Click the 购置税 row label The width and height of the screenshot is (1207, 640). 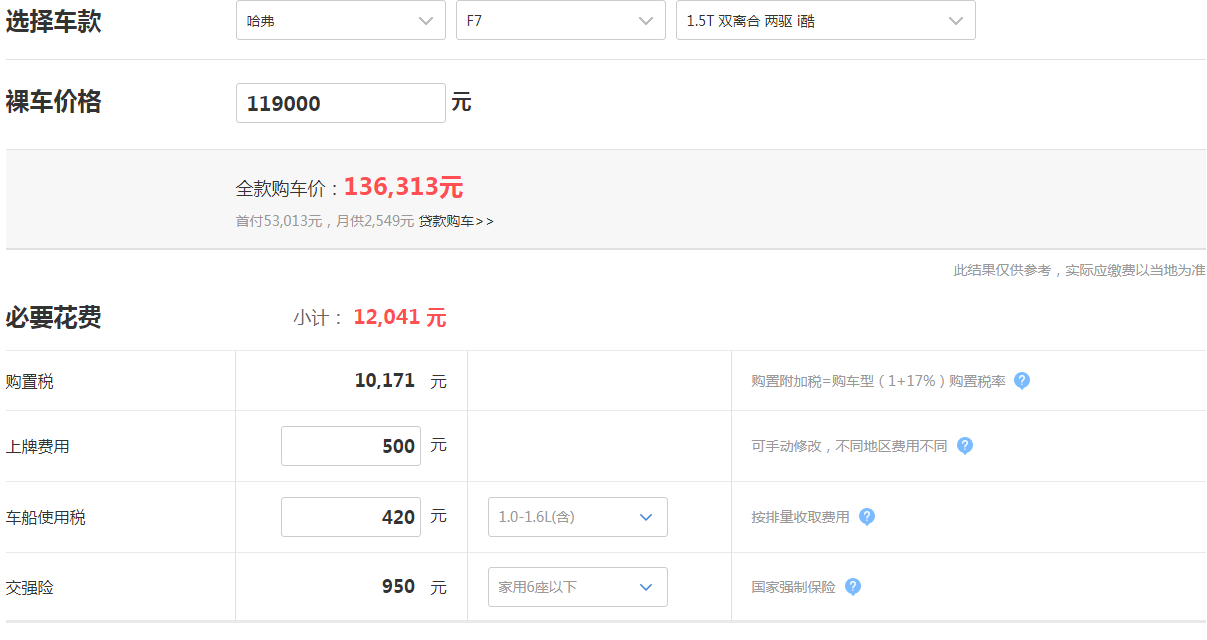pos(30,381)
